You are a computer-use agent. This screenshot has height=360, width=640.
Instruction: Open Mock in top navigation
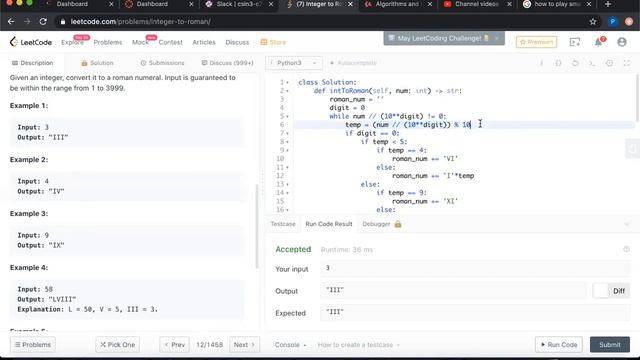pyautogui.click(x=140, y=42)
